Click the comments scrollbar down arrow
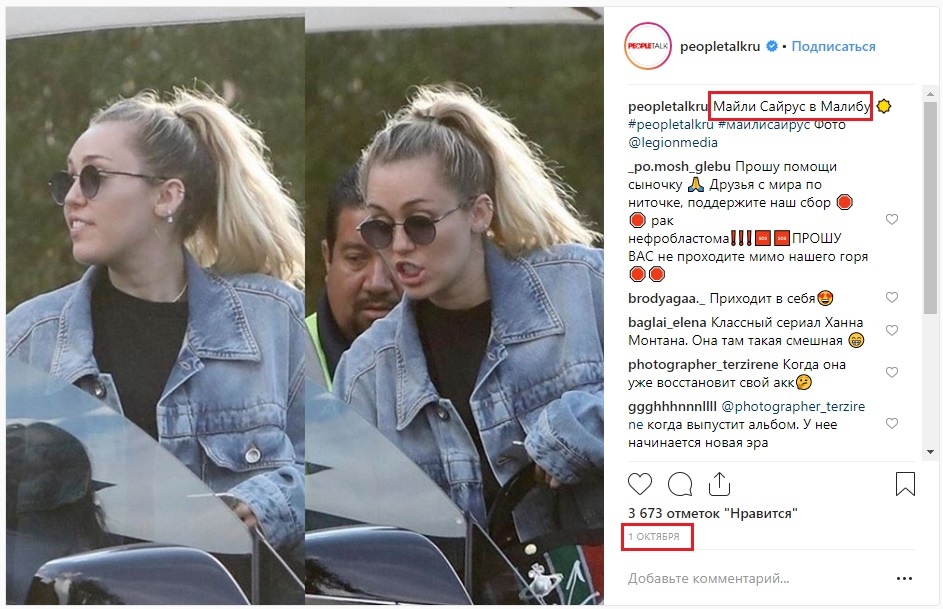The height and width of the screenshot is (609, 943). 930,452
